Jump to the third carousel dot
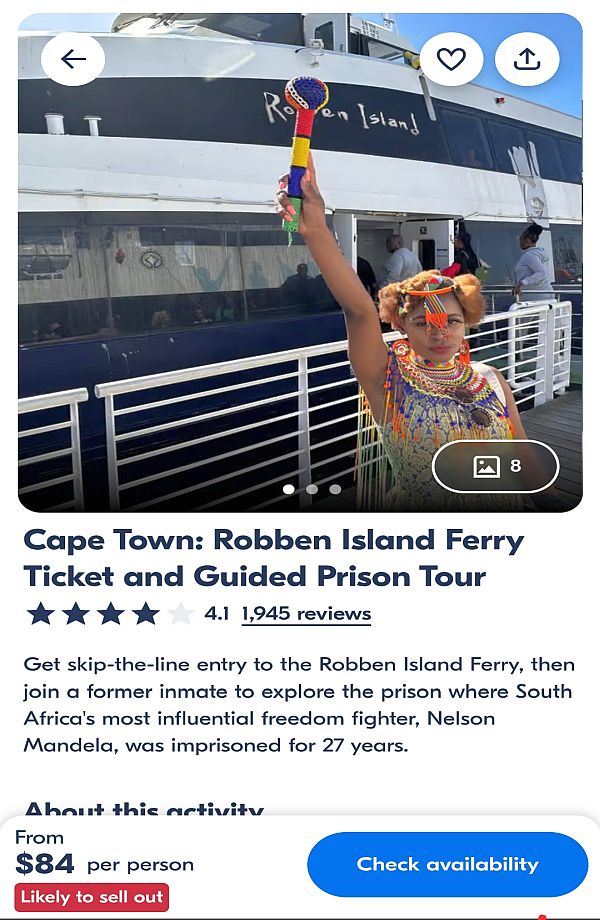The width and height of the screenshot is (600, 920). [335, 489]
